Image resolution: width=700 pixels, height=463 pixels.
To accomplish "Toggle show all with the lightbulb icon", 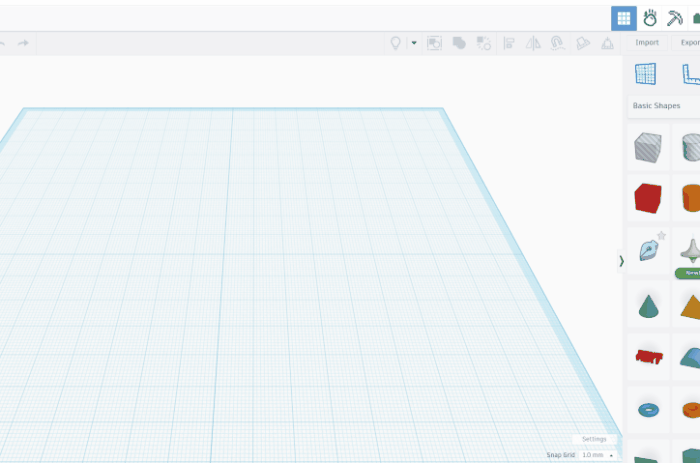I will (x=395, y=43).
